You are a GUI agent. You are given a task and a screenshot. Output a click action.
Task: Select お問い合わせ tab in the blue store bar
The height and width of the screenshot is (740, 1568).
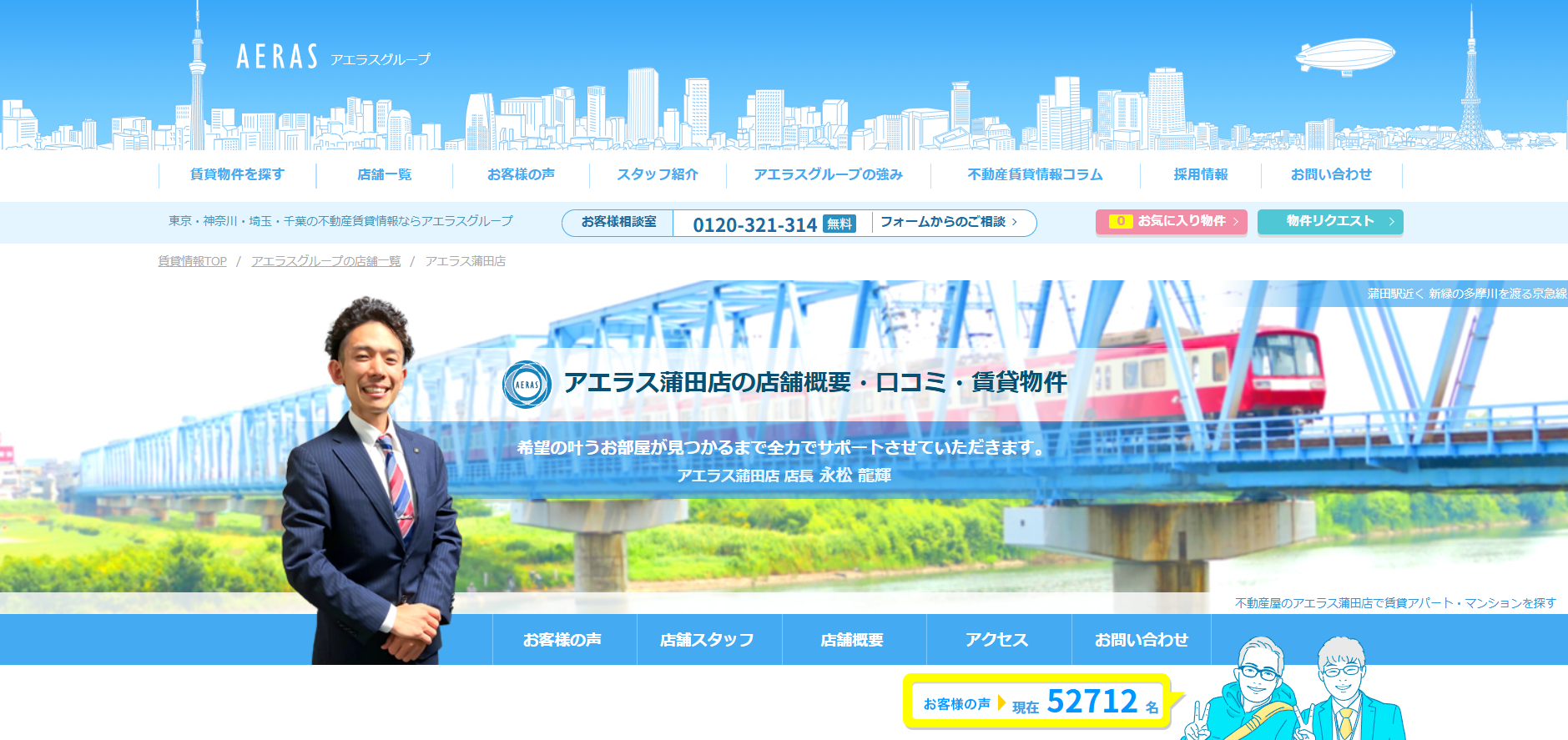1142,640
